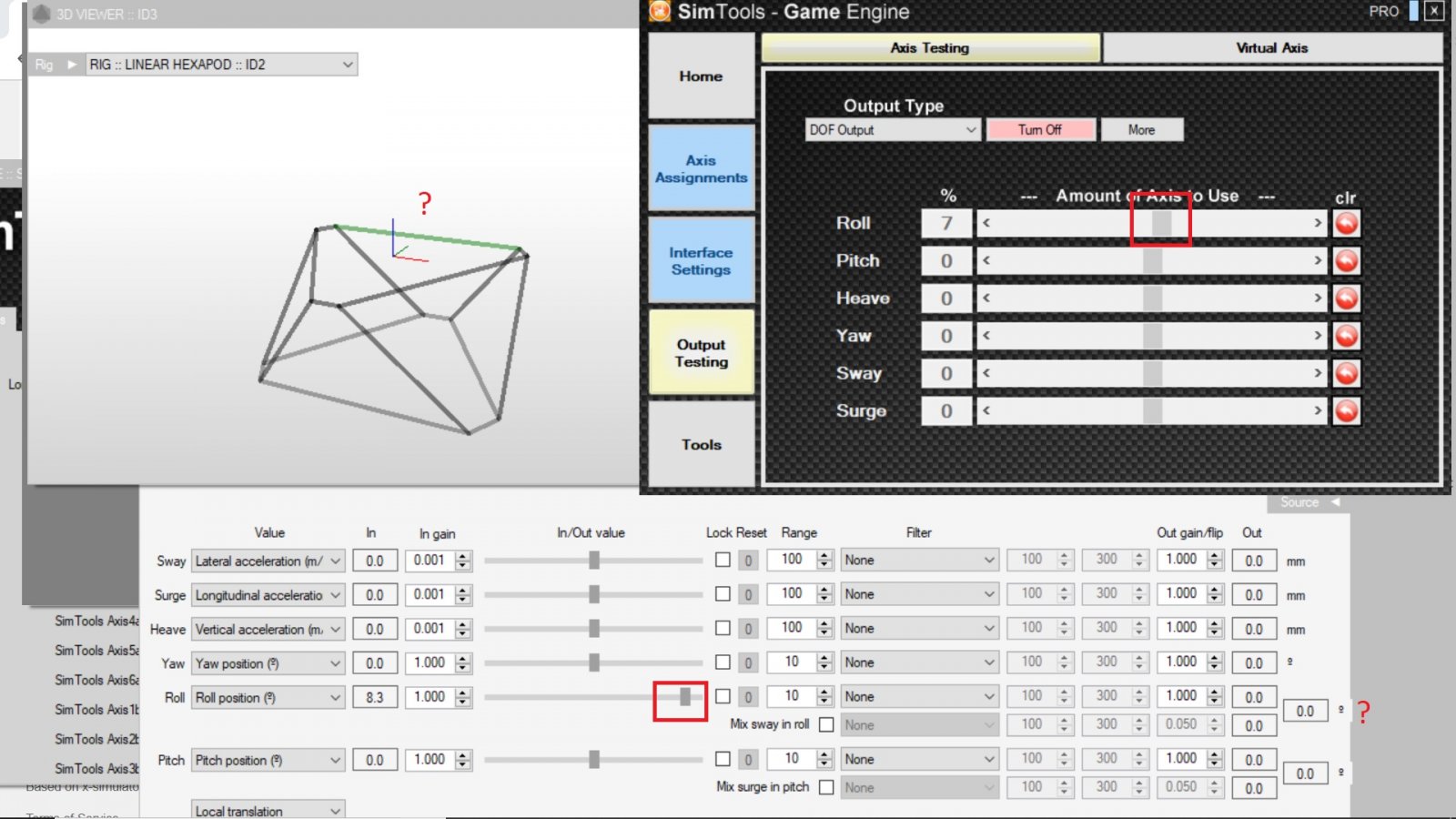Click the Source collapse arrow in the lower panel
The image size is (1456, 819).
(1335, 502)
